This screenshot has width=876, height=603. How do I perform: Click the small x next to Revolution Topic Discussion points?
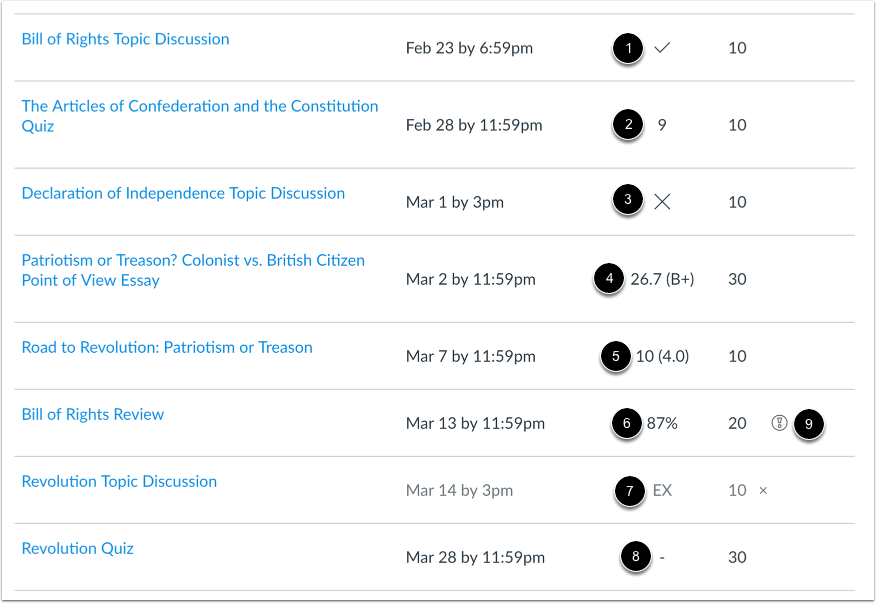click(763, 491)
